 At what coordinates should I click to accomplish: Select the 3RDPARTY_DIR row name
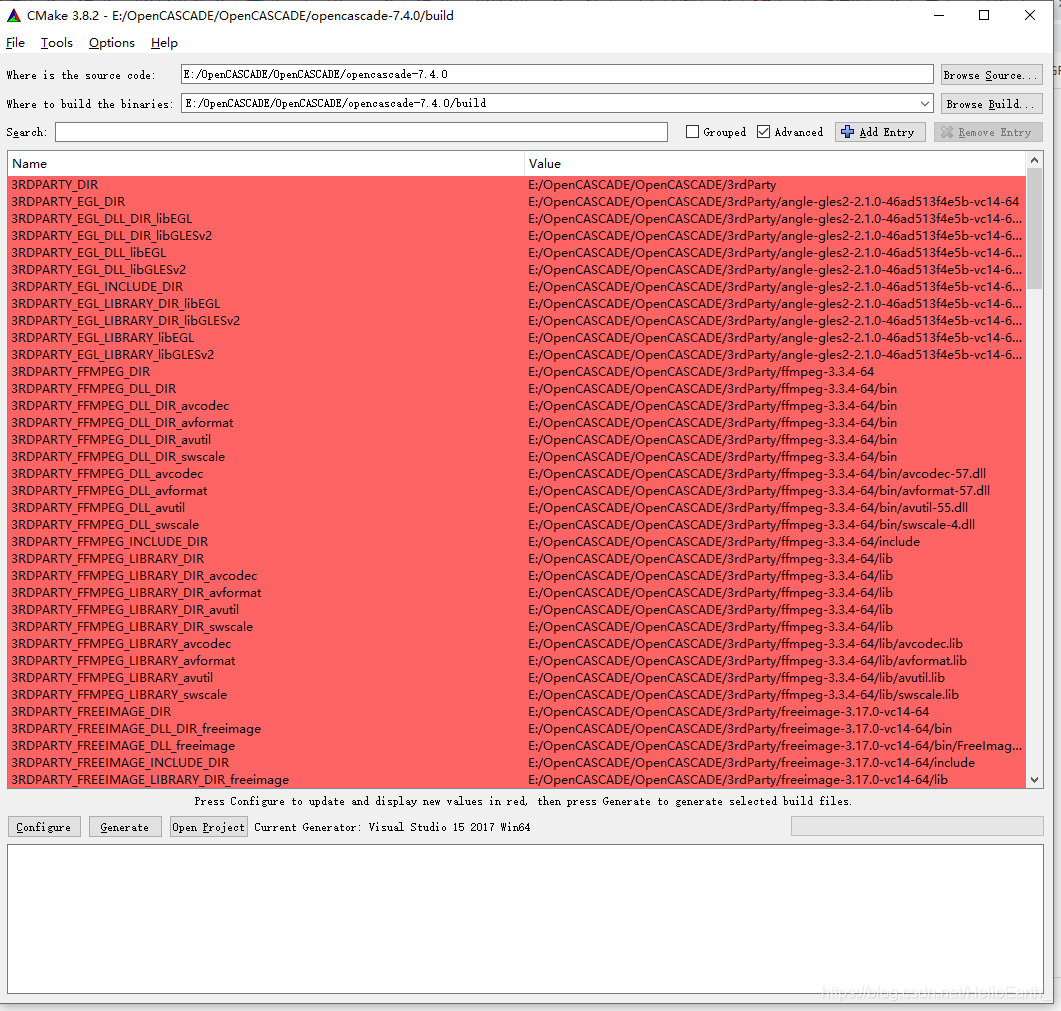[x=55, y=185]
